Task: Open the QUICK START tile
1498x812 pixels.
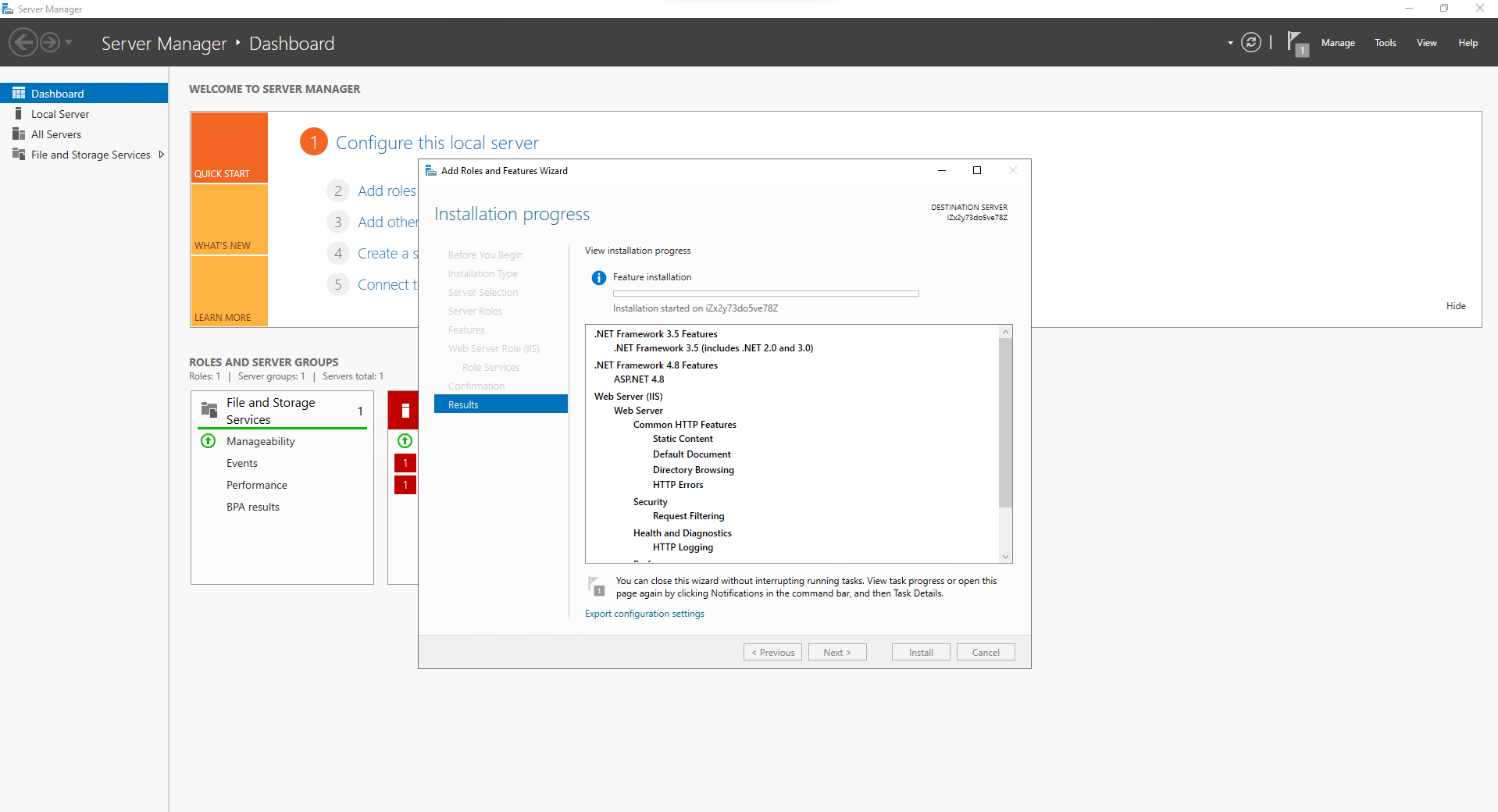Action: (230, 148)
